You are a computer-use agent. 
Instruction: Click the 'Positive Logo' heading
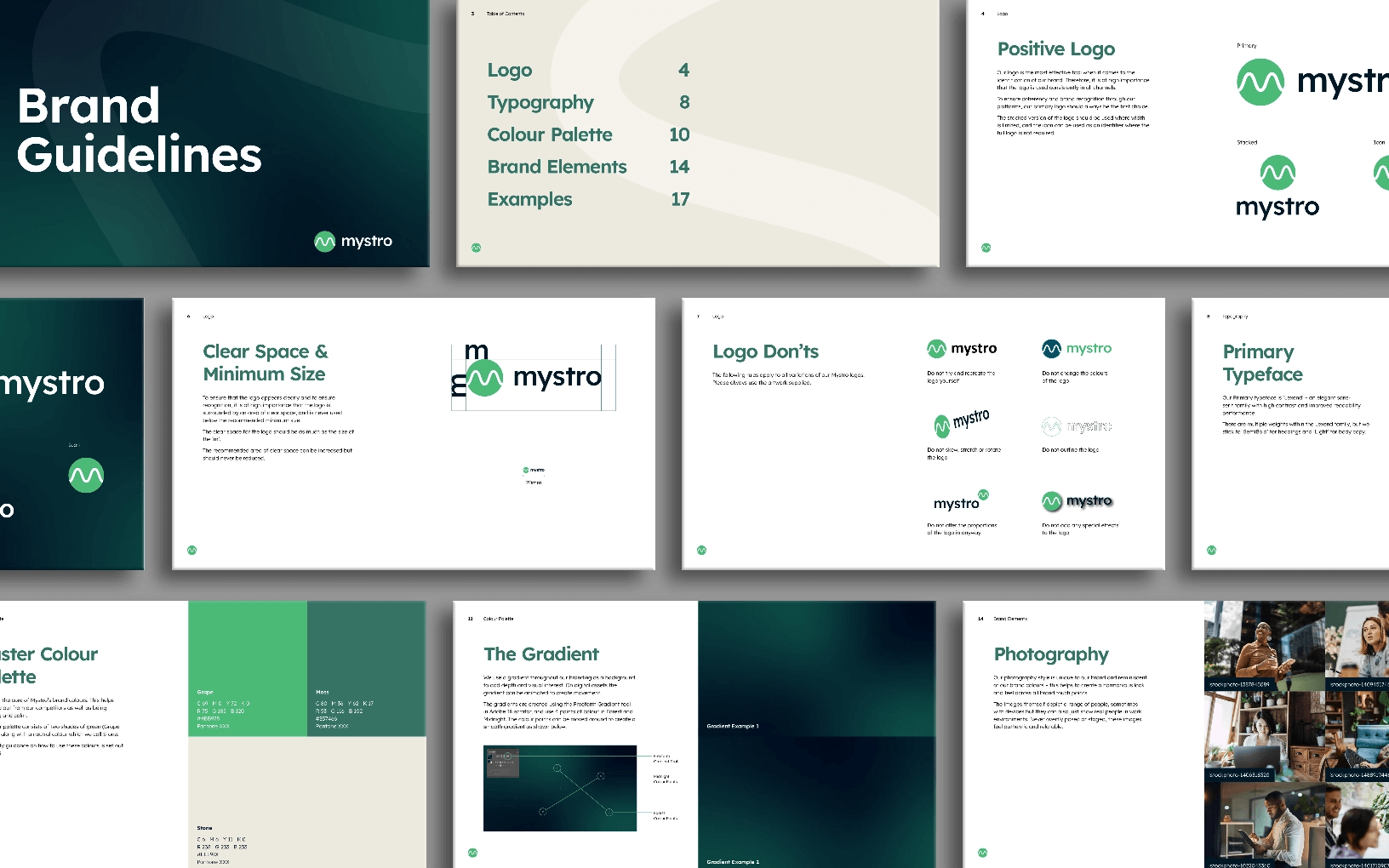[x=1056, y=49]
